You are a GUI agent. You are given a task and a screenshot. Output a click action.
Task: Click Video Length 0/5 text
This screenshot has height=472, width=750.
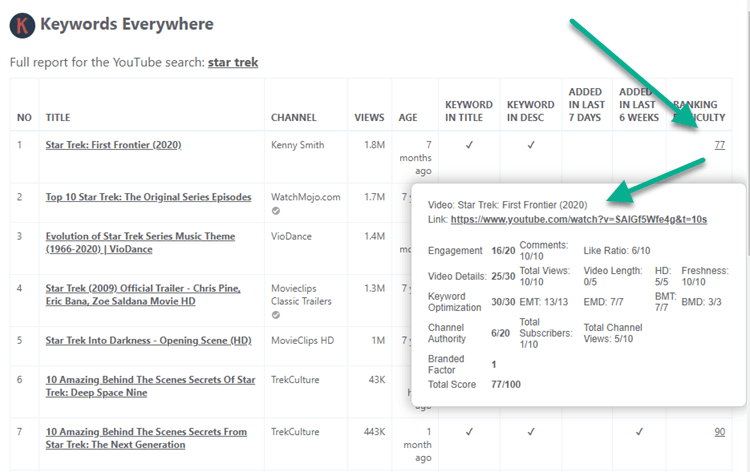[x=613, y=276]
